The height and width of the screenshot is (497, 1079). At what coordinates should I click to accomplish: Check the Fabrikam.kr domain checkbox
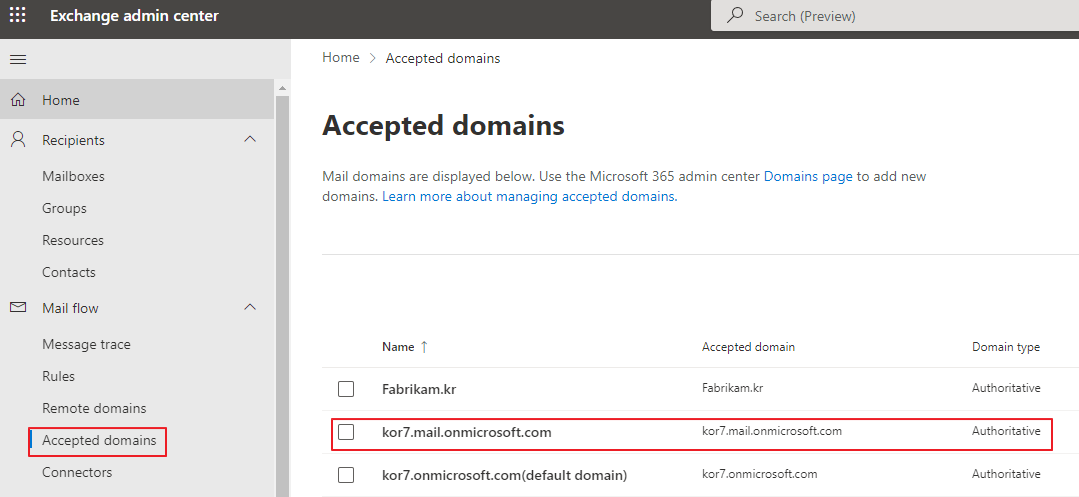point(346,389)
